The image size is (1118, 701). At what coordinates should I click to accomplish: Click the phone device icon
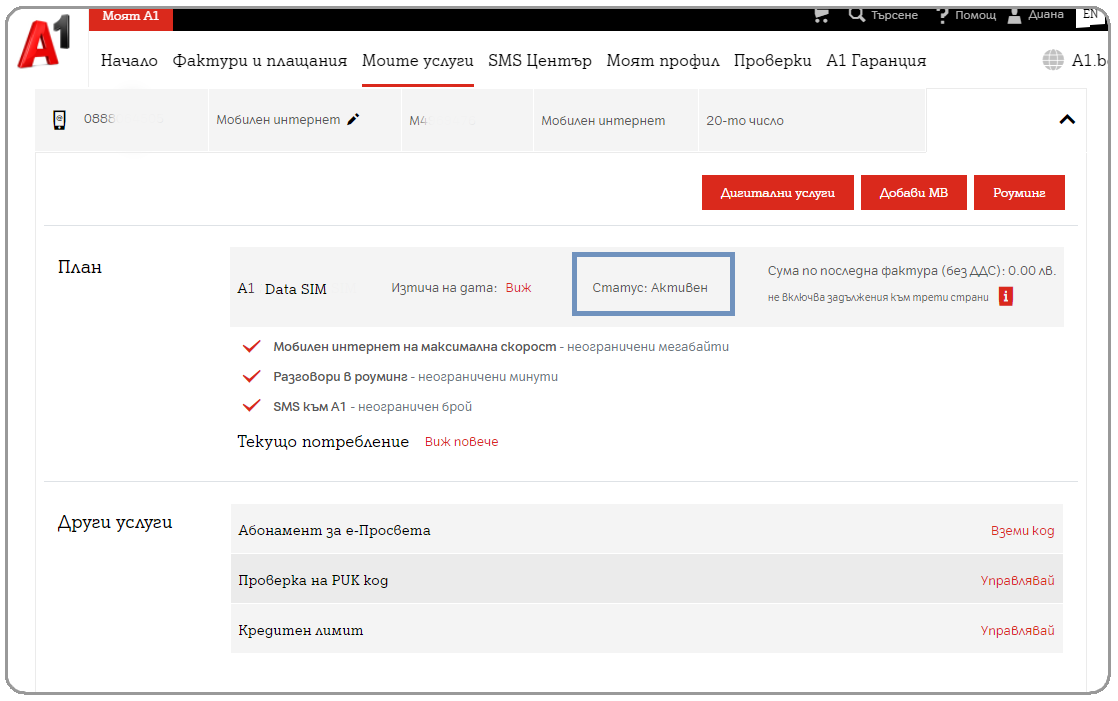click(59, 120)
